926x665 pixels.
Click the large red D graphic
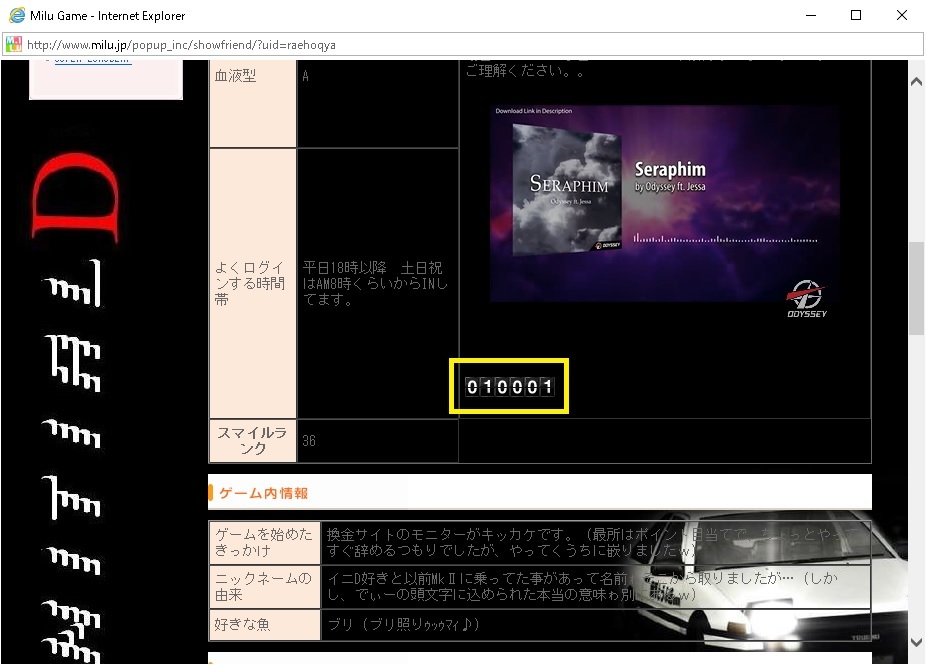point(76,198)
